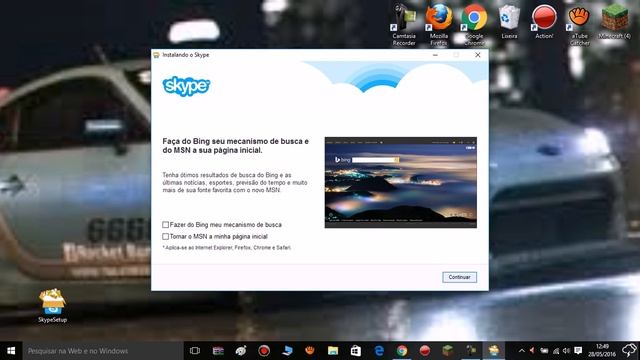Viewport: 640px width, 360px height.
Task: Show hidden system tray icons
Action: click(522, 351)
